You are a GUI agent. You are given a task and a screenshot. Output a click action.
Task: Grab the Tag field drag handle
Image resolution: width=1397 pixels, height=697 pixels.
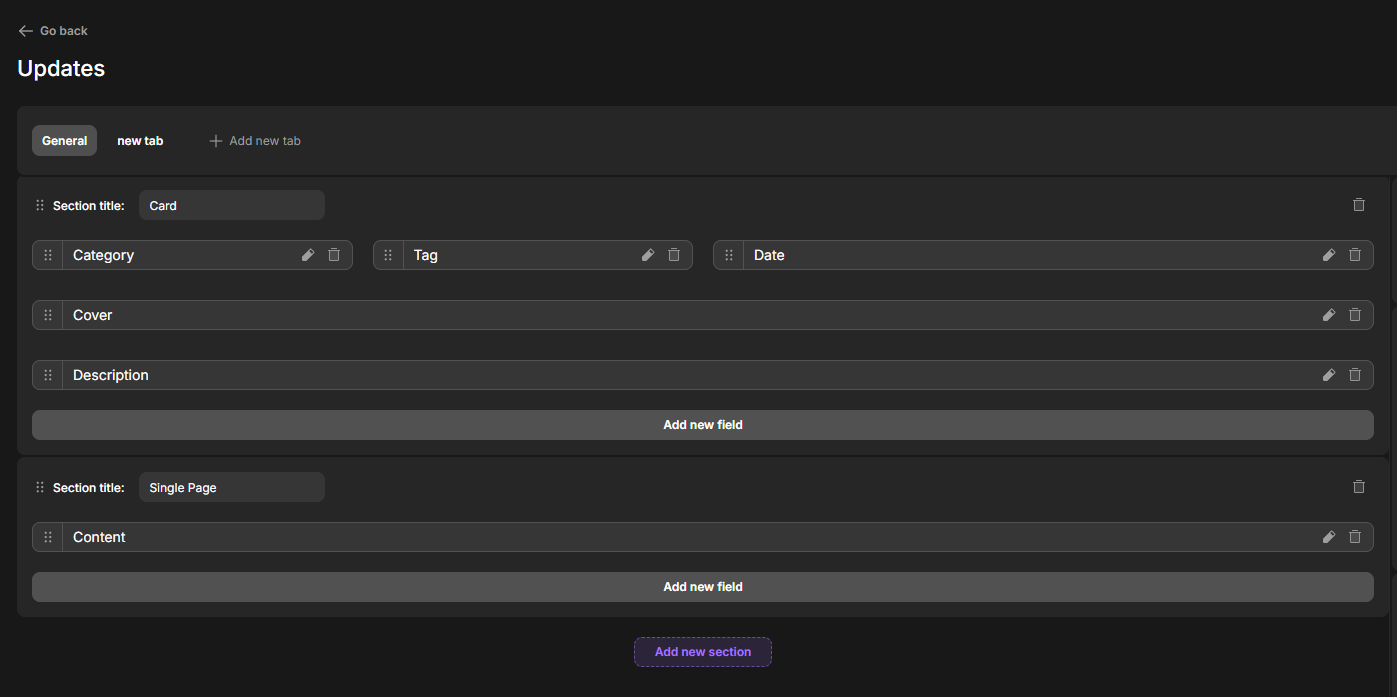(388, 255)
